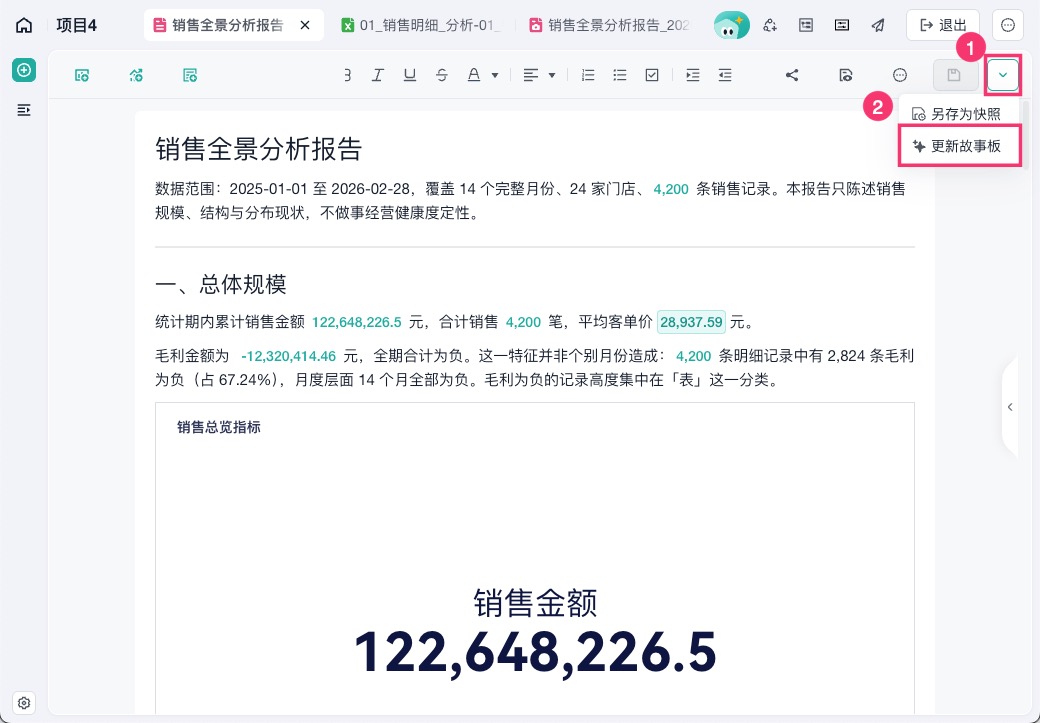Click the text alignment icon

click(x=531, y=75)
